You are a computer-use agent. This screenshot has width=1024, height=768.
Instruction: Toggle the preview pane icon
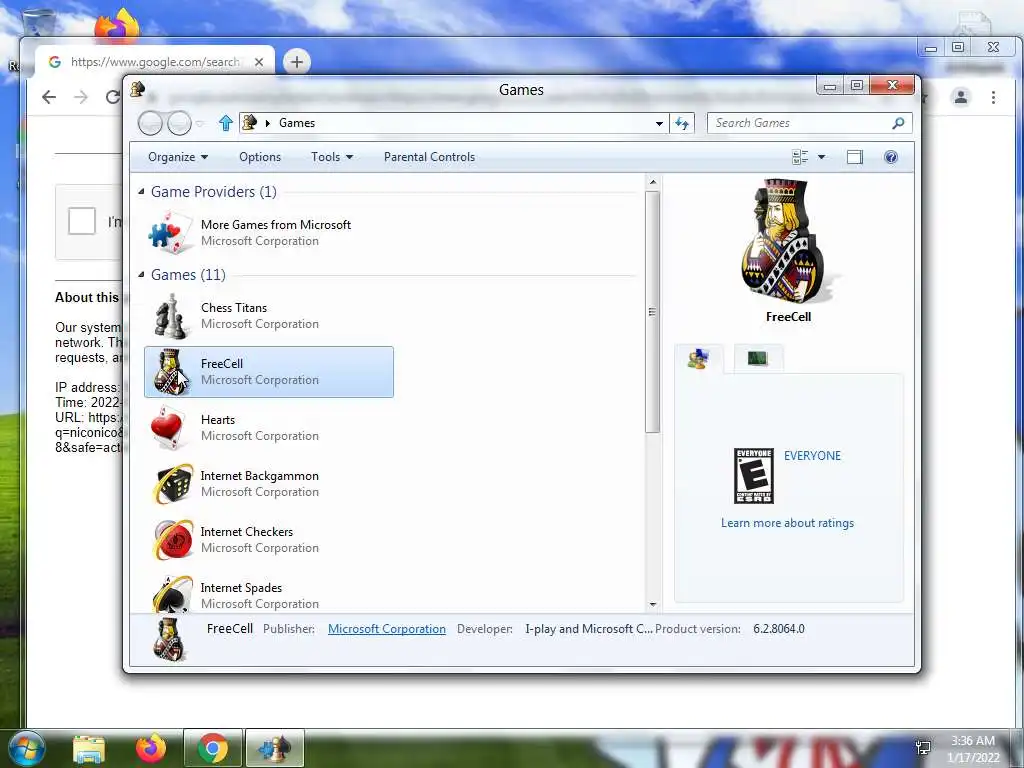click(x=854, y=157)
